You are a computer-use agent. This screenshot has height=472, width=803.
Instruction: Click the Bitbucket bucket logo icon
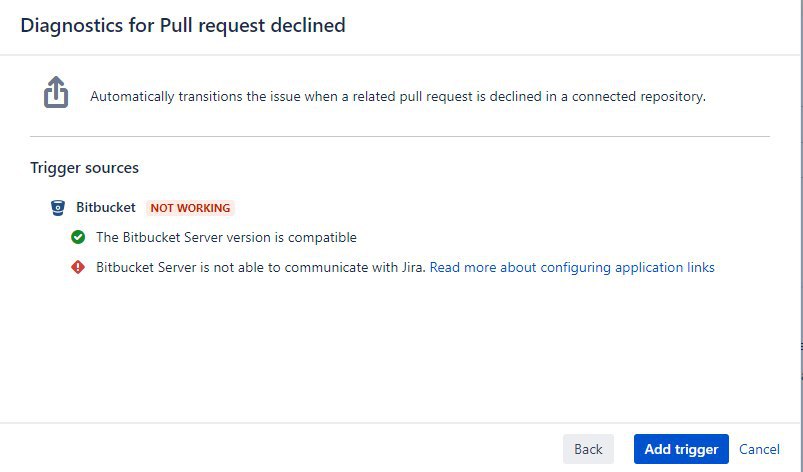coord(58,208)
